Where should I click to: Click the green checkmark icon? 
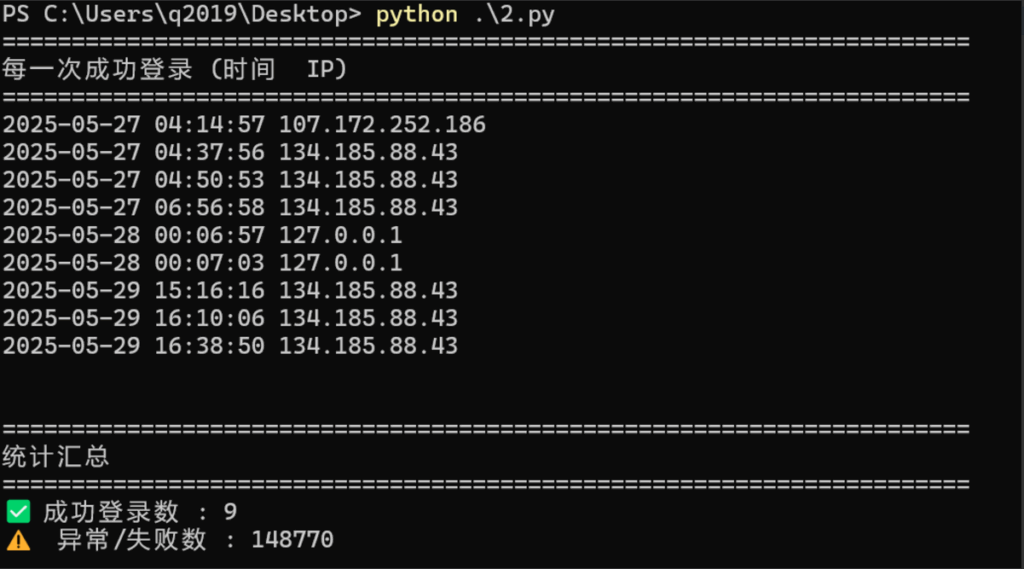[x=18, y=512]
